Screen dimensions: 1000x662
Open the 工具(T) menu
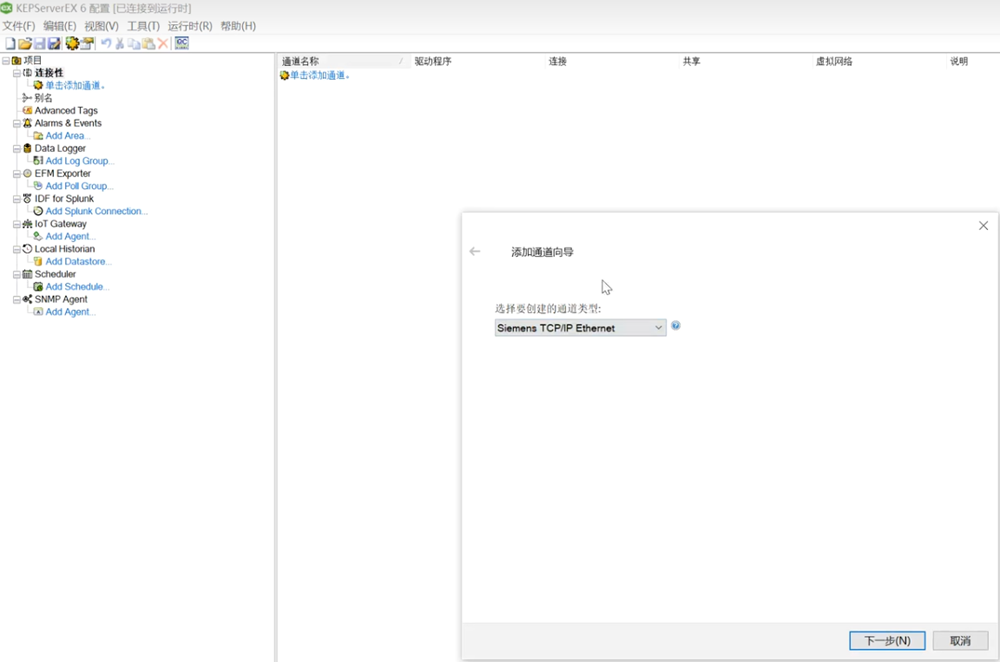point(143,26)
